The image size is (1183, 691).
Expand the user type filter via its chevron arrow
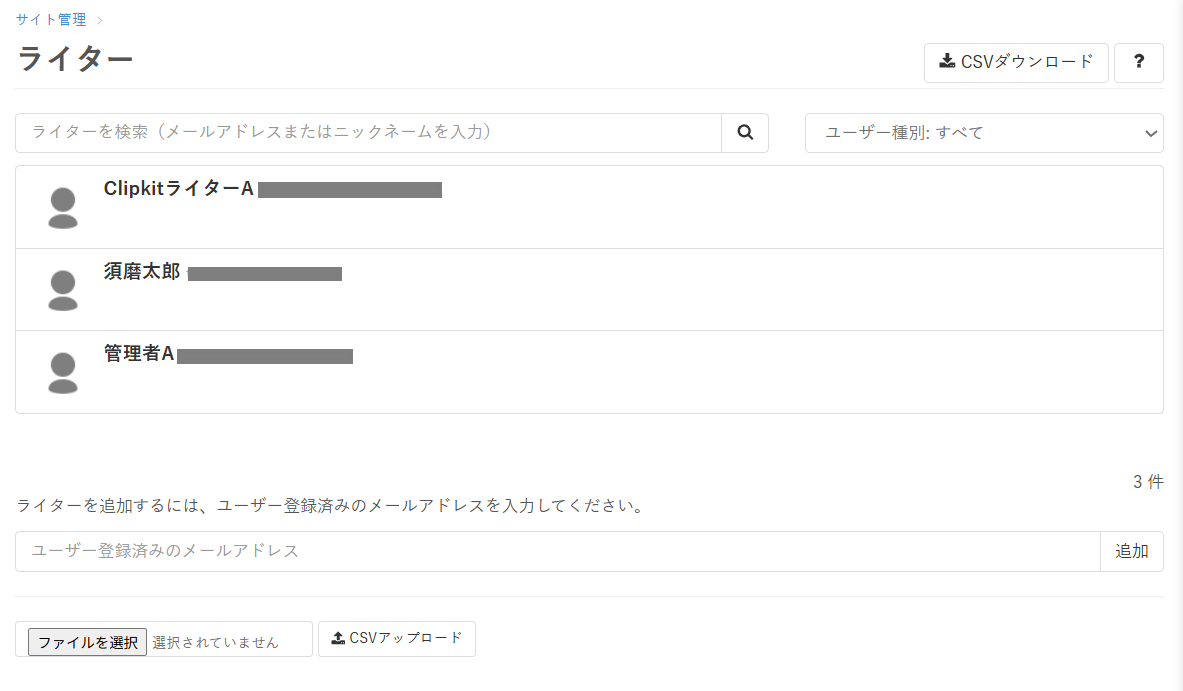[1151, 134]
